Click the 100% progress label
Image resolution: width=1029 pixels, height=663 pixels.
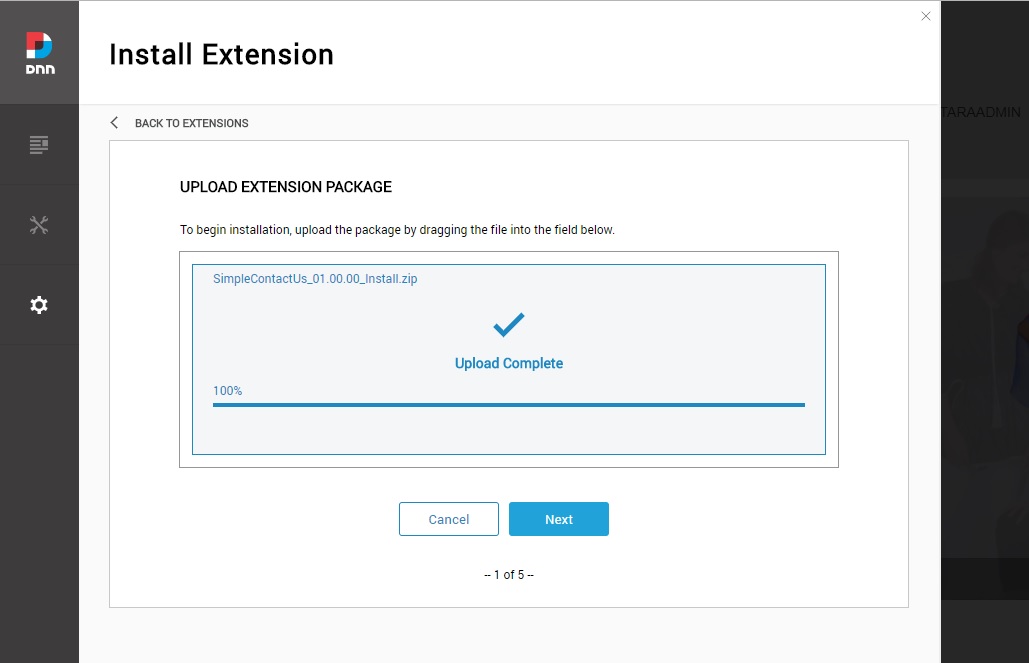click(227, 391)
